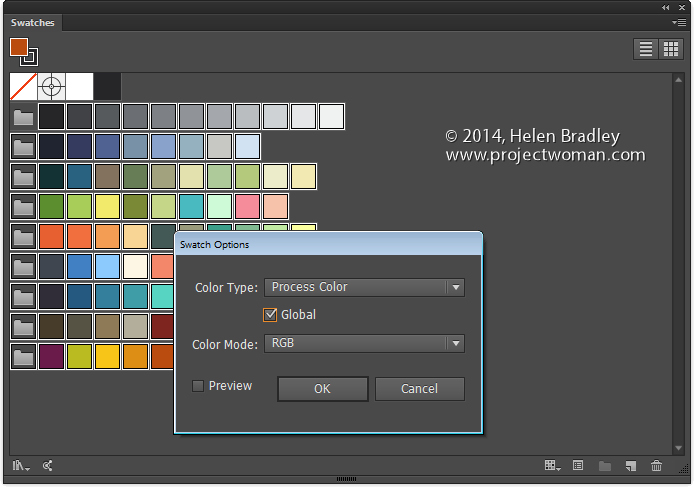The image size is (694, 487).
Task: Pick the bright yellow swatch in the last row
Action: (107, 357)
